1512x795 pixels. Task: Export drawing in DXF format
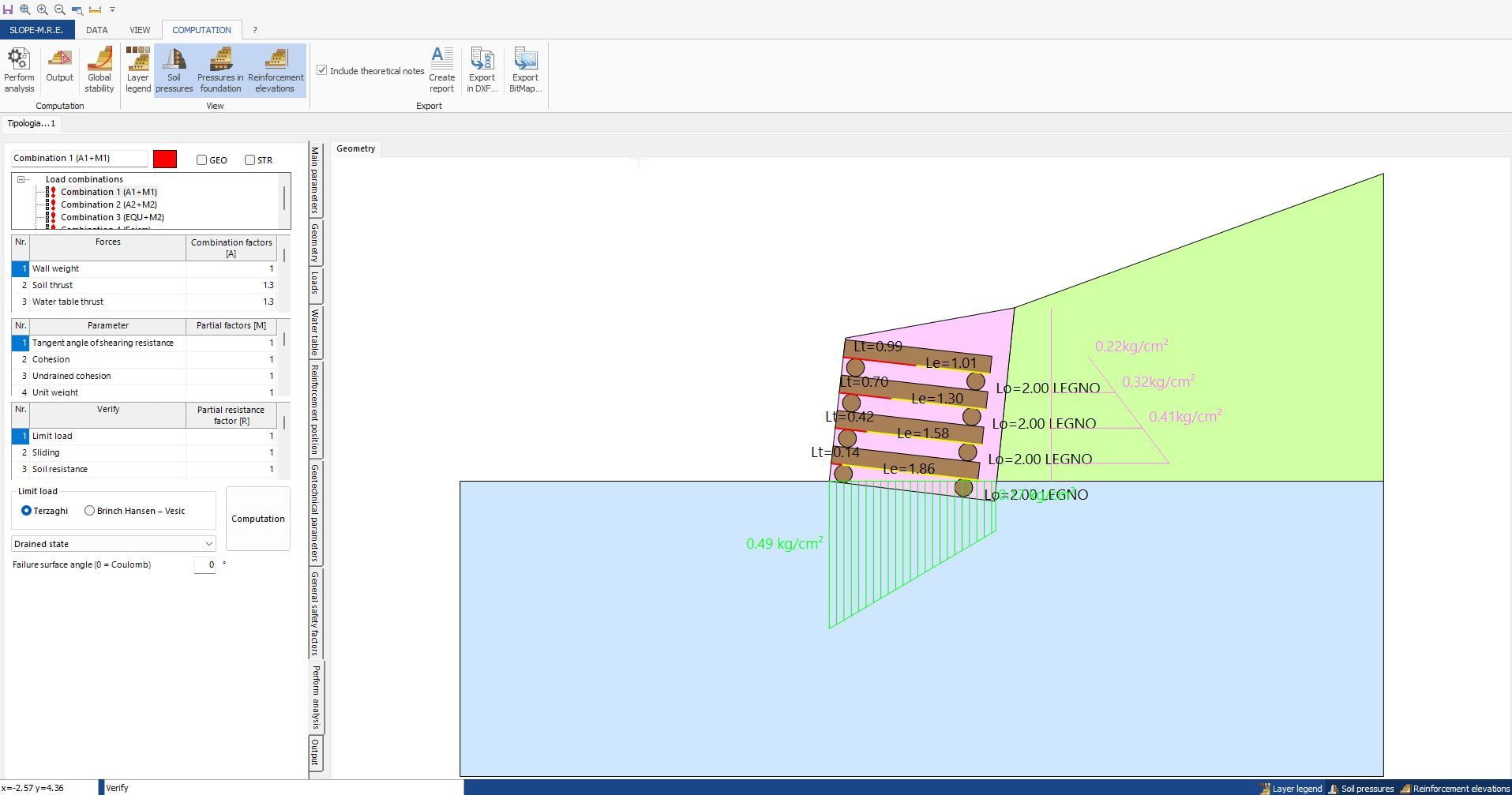point(482,69)
